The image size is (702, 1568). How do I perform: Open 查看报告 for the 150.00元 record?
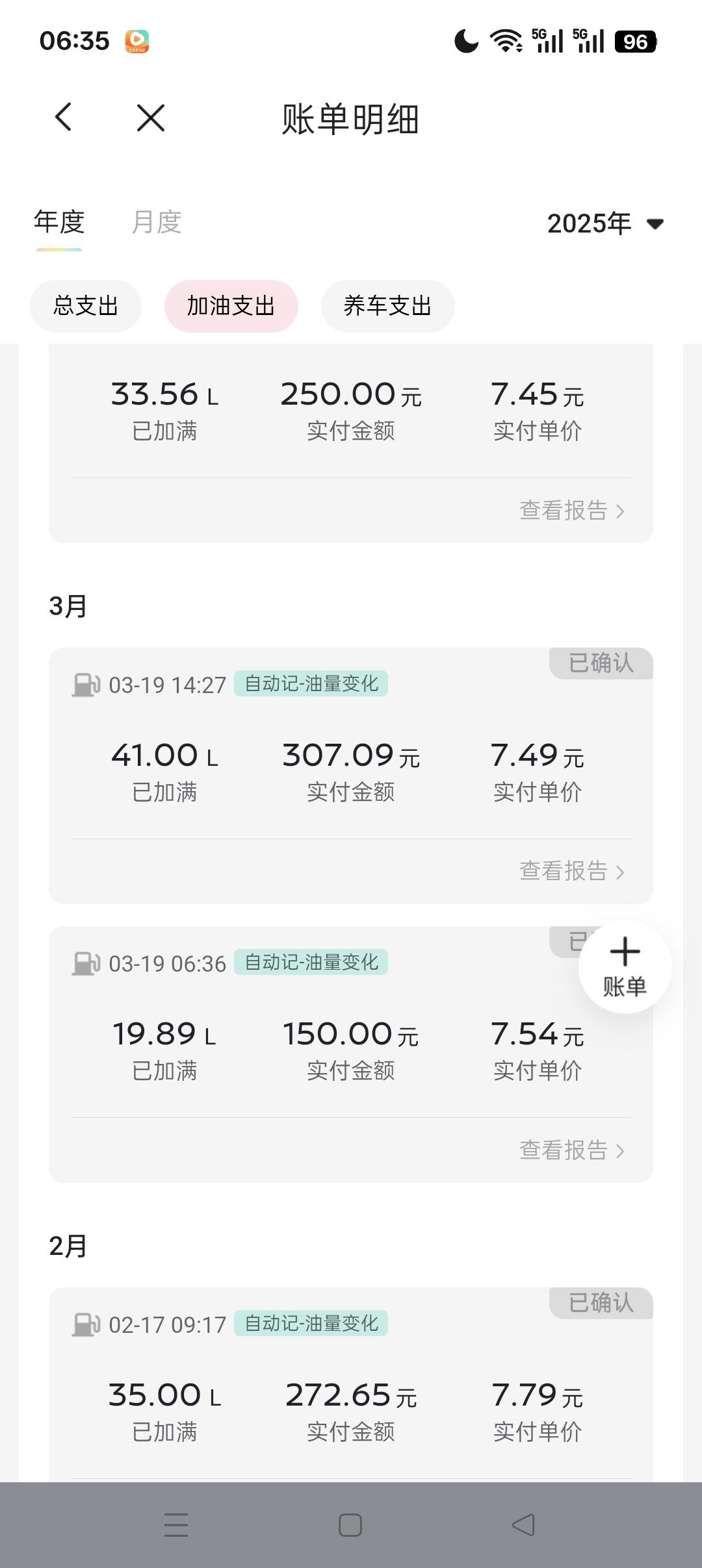click(572, 1150)
